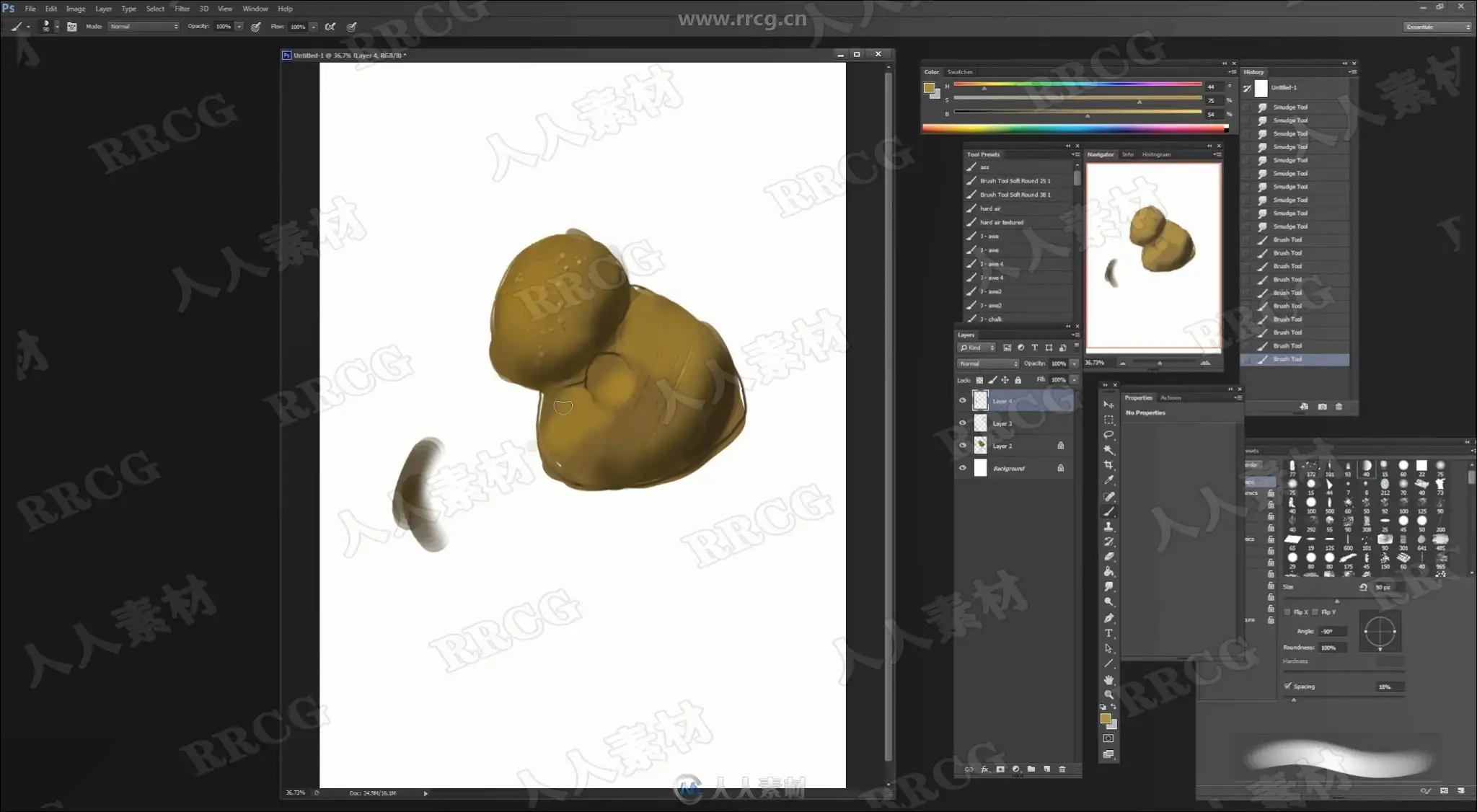Screen dimensions: 1477x812
Task: Toggle visibility of the Background layer
Action: 962,468
